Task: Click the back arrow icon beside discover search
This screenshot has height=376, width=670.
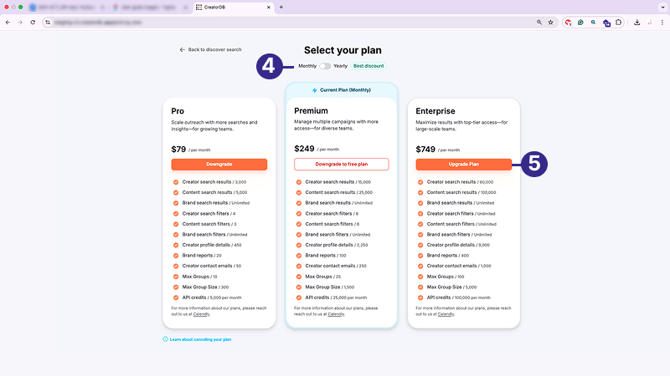Action: point(182,50)
